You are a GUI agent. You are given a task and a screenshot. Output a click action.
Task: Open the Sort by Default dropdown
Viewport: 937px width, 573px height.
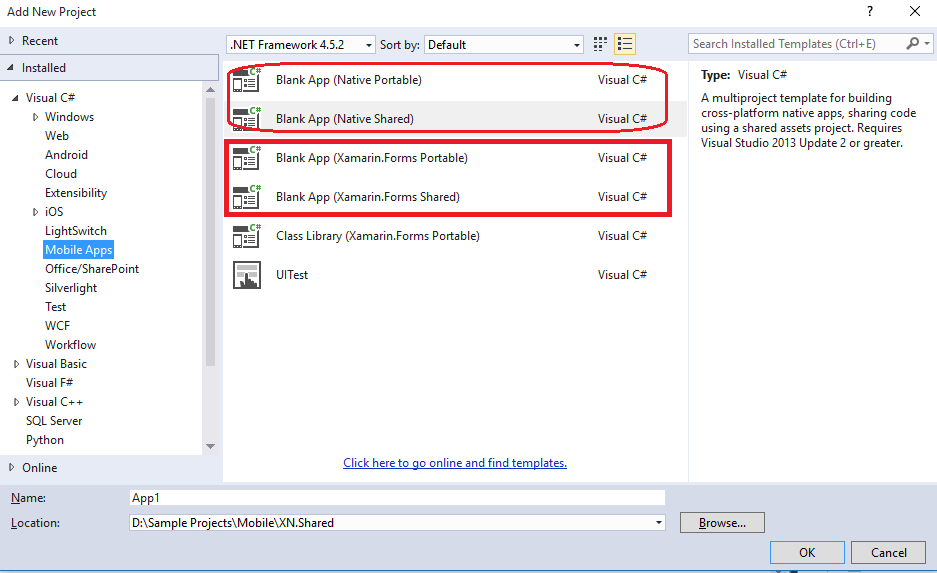[x=503, y=45]
